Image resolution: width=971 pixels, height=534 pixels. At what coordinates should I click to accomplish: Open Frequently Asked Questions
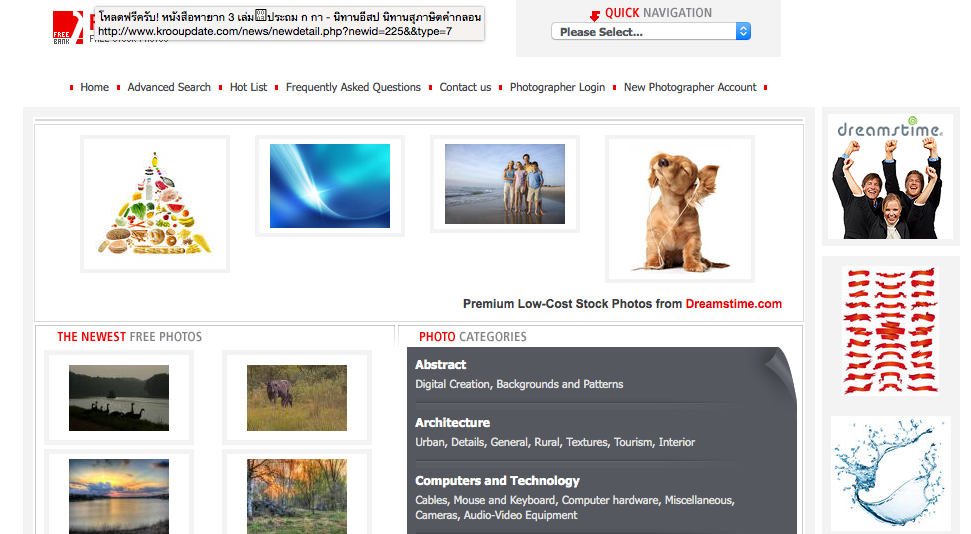353,88
